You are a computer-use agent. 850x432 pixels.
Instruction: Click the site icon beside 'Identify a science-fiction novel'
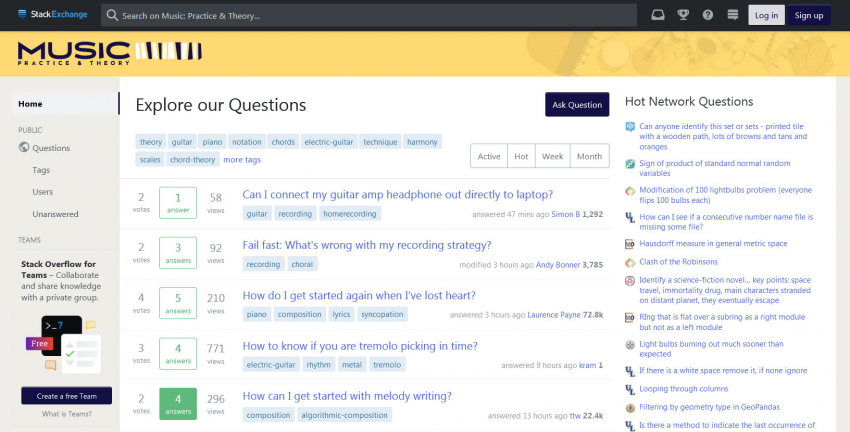tap(630, 281)
